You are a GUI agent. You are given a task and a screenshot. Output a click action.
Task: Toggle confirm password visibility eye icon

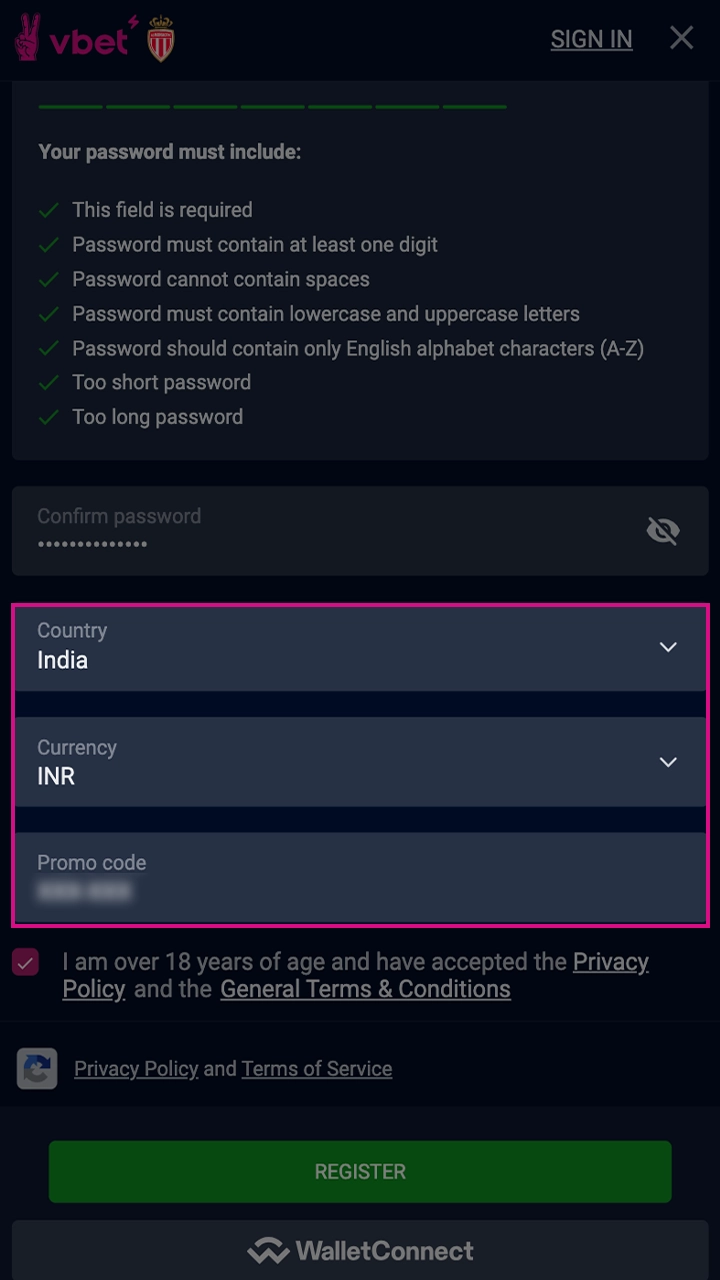point(663,531)
